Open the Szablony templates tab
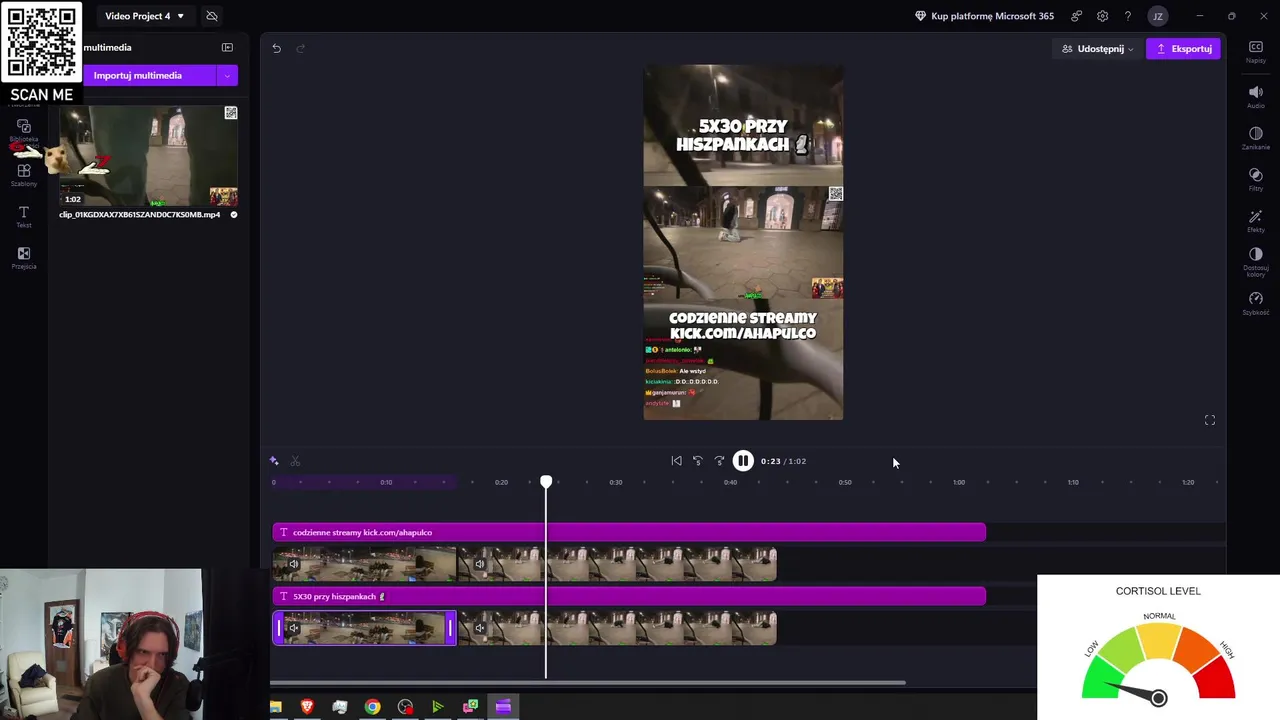 (24, 175)
